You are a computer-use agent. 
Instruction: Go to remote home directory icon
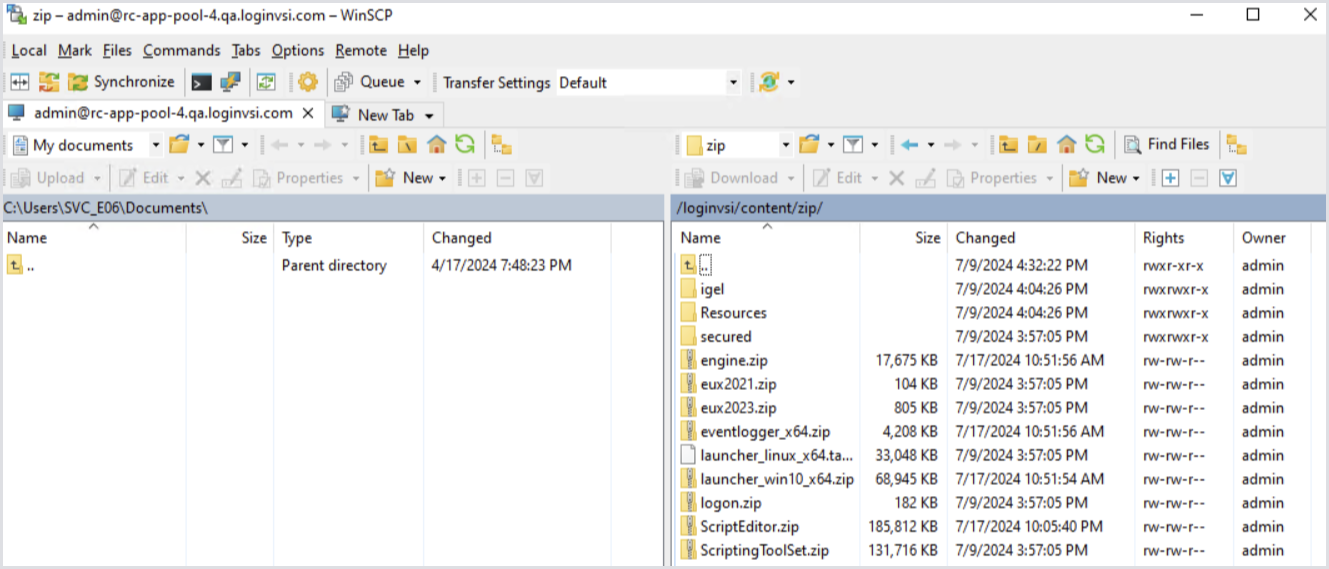pyautogui.click(x=1067, y=145)
